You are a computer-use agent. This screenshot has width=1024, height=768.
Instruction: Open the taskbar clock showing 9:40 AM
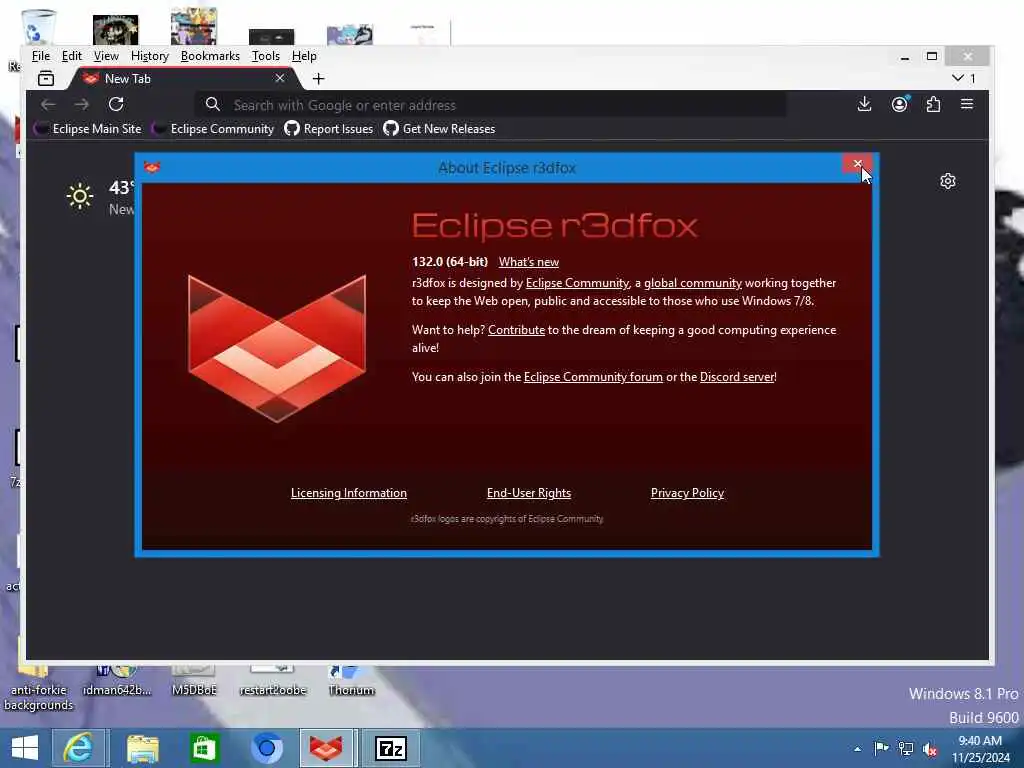980,749
